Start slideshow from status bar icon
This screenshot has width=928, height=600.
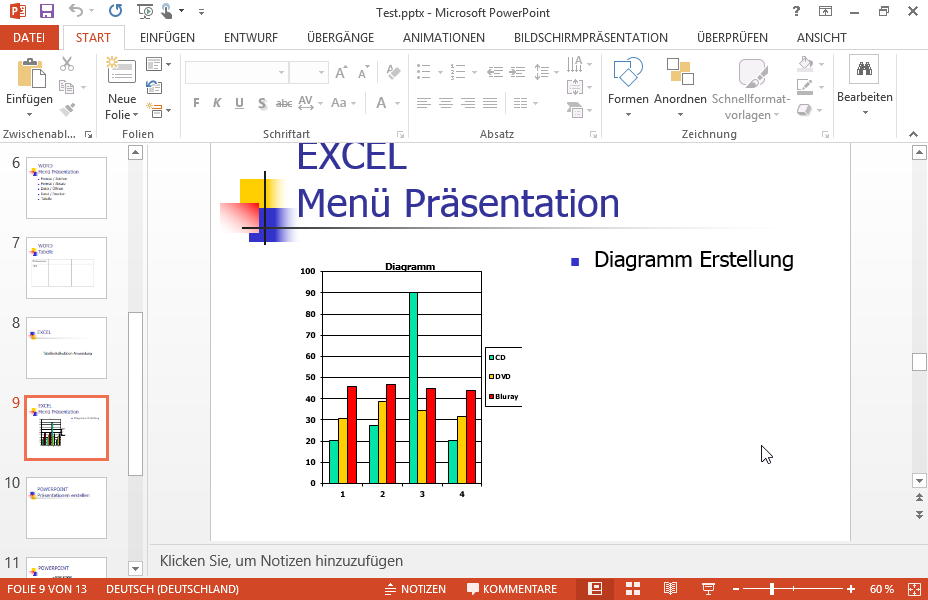coord(708,589)
